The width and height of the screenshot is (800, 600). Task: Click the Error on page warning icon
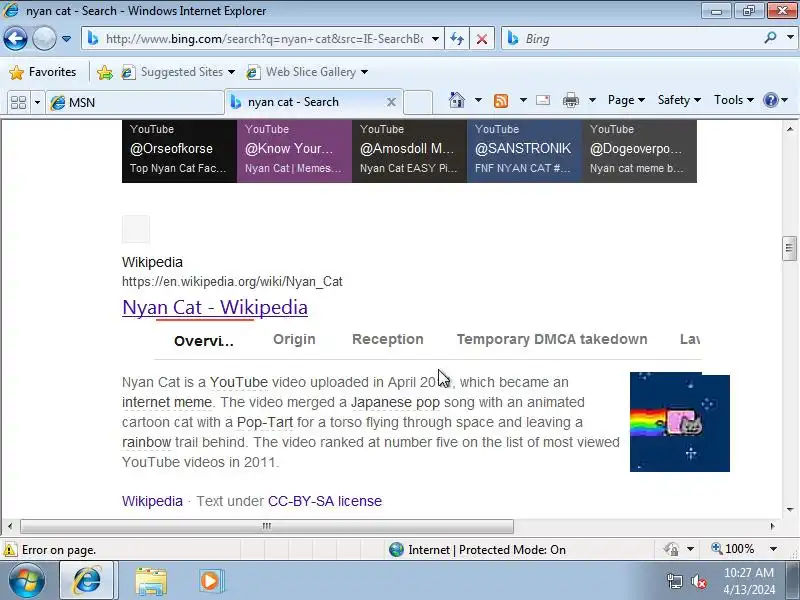(10, 549)
